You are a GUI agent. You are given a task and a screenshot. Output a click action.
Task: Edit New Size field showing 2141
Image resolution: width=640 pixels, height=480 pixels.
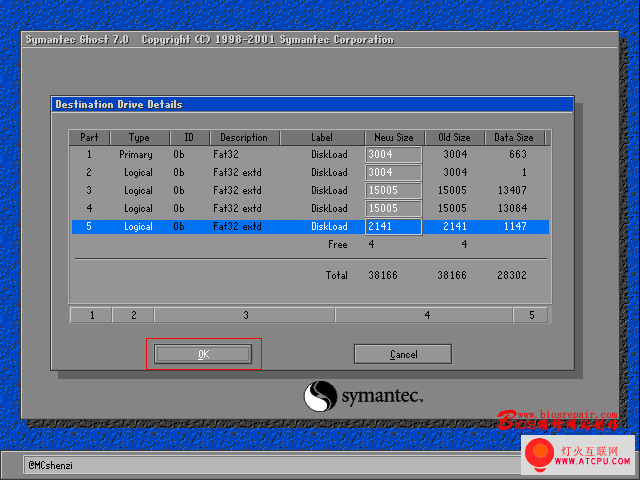point(393,227)
